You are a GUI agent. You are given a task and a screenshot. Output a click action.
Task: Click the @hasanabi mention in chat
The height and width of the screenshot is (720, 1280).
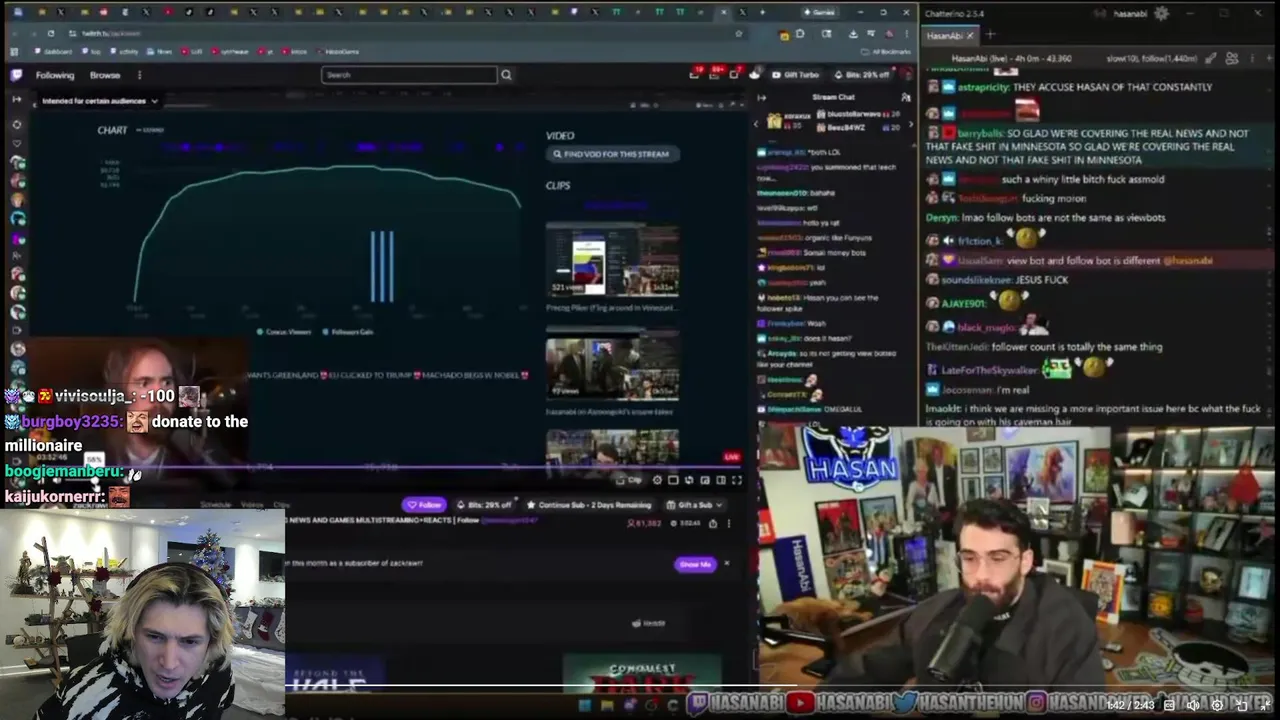1188,260
